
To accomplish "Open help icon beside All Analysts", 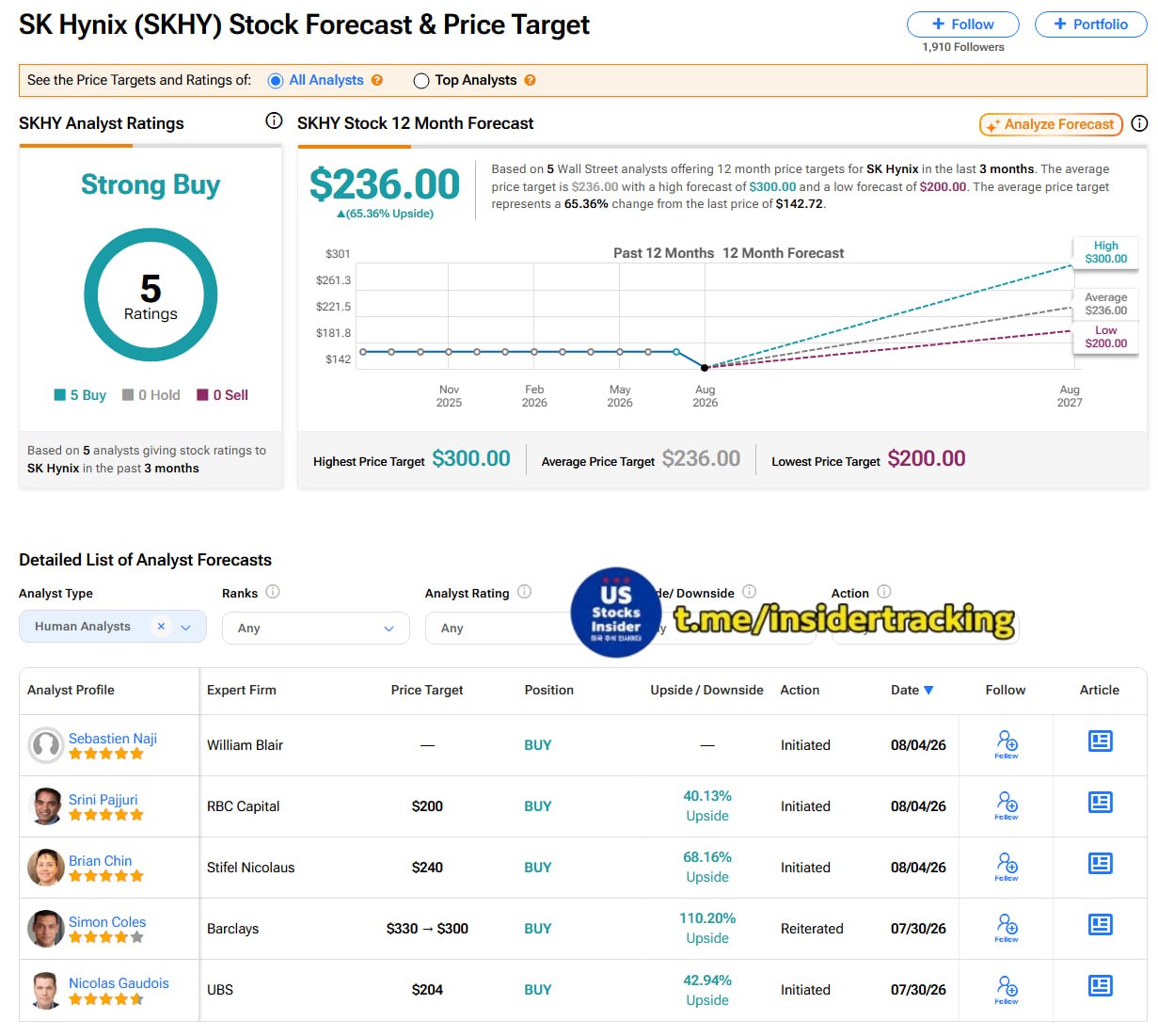I will (377, 81).
